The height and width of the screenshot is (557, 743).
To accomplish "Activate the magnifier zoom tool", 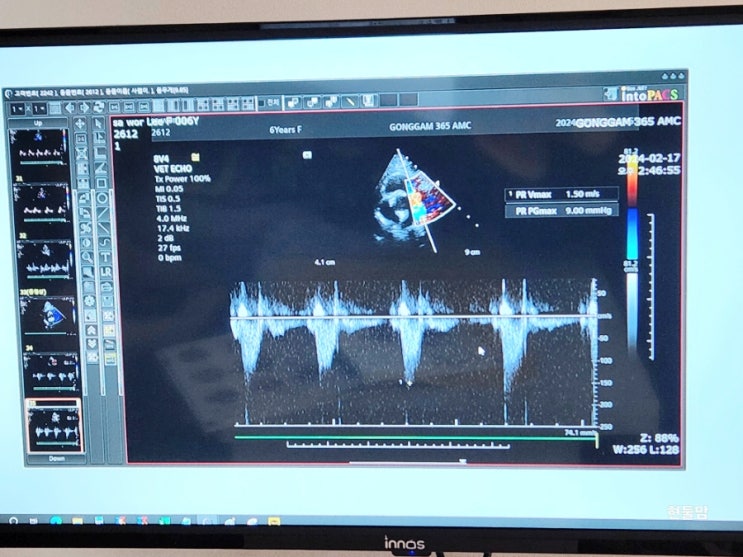I will click(87, 257).
